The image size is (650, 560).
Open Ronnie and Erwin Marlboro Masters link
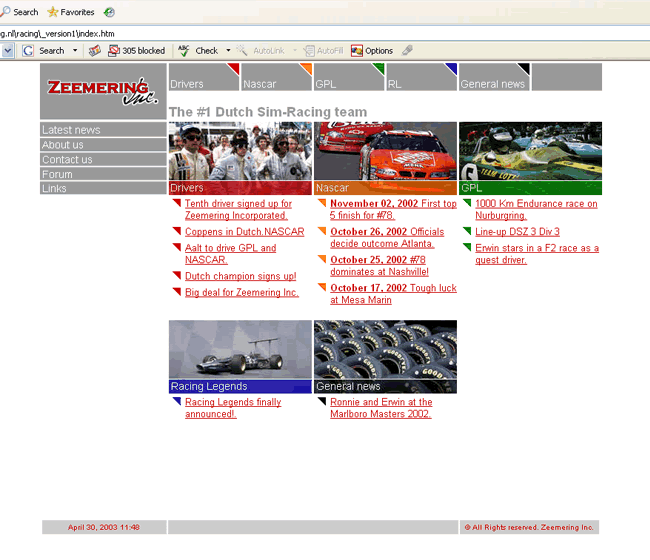tap(381, 408)
